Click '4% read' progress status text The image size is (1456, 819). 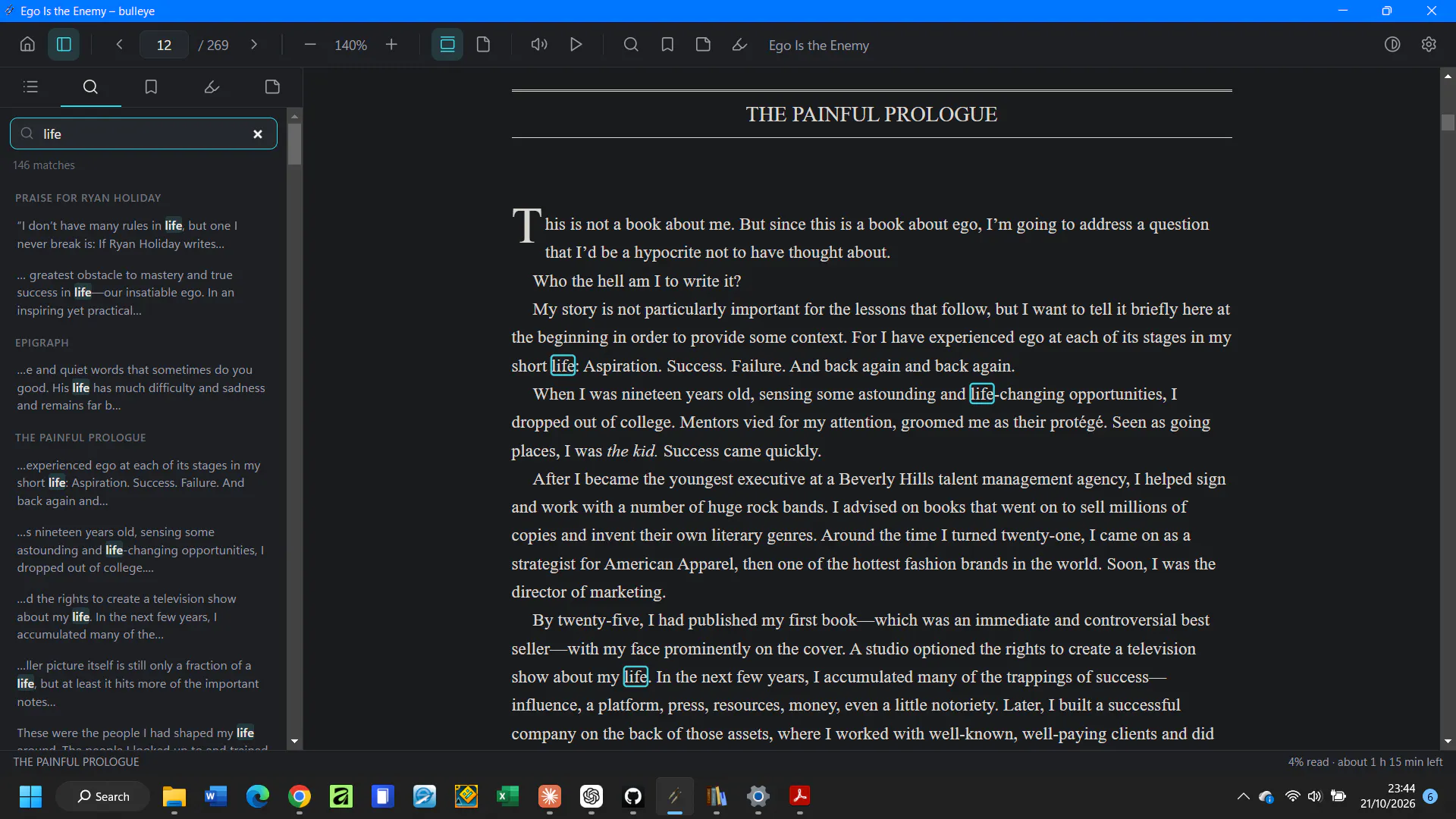click(1308, 762)
